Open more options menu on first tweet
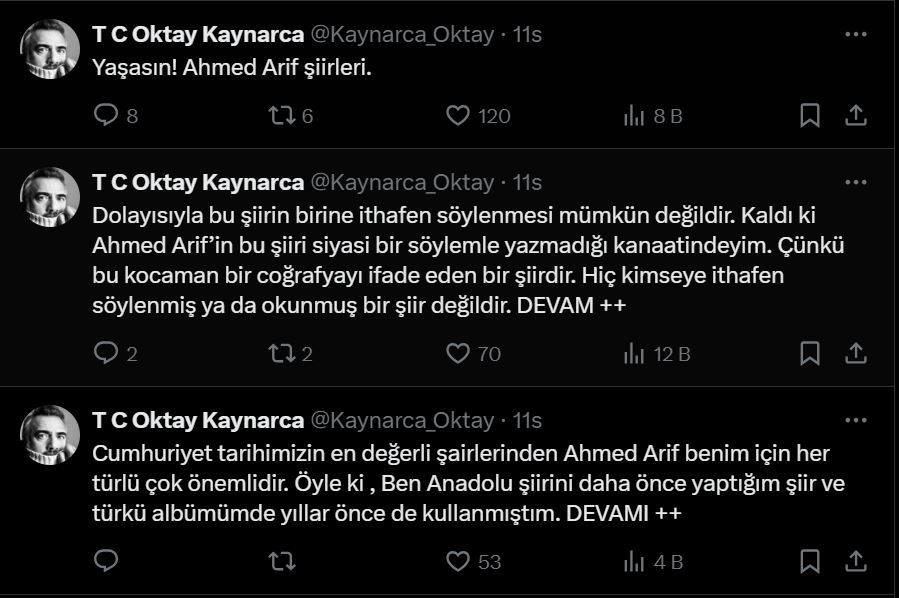This screenshot has width=899, height=598. (855, 34)
